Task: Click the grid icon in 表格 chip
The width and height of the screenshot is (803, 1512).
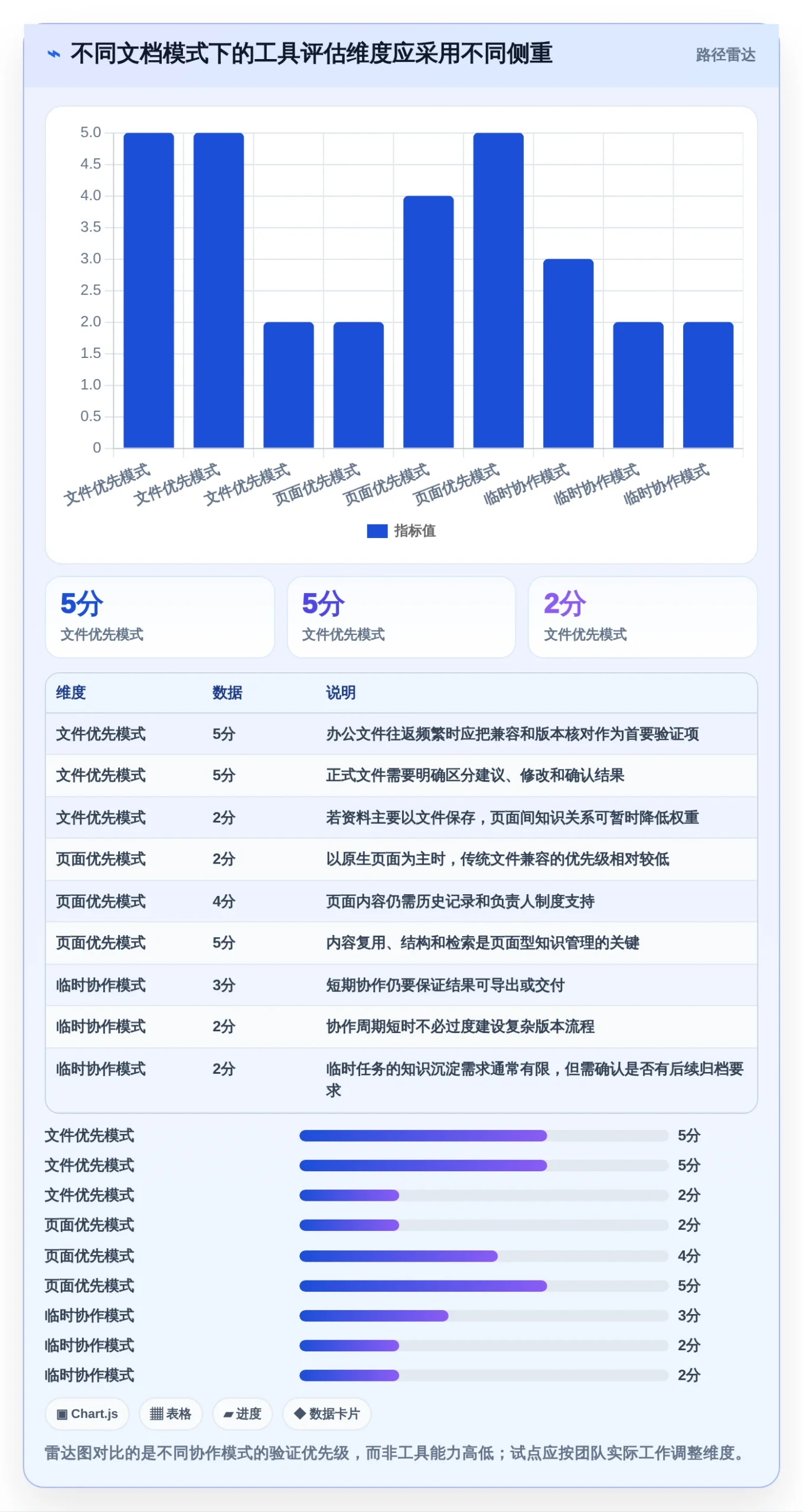Action: (x=156, y=1414)
